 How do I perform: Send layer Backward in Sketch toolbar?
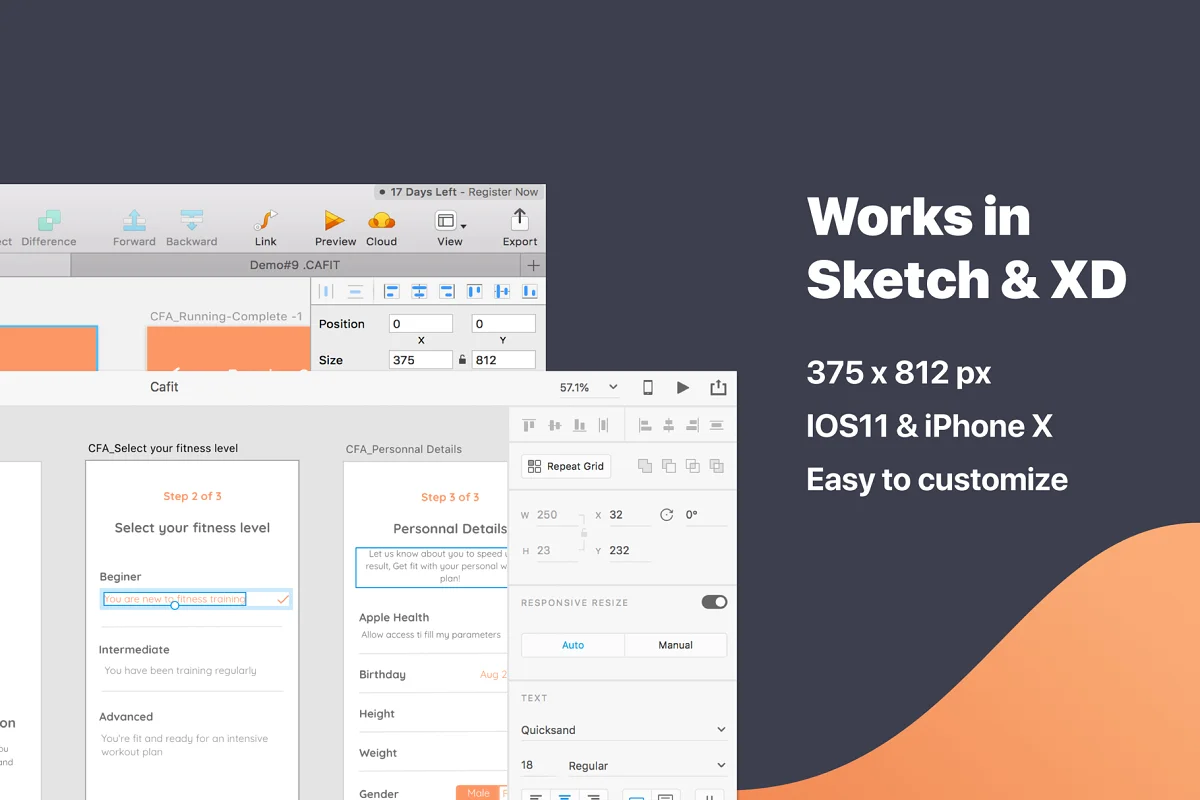coord(192,220)
